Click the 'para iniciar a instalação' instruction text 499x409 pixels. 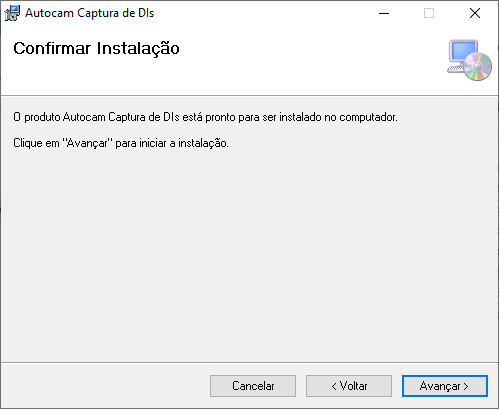172,143
